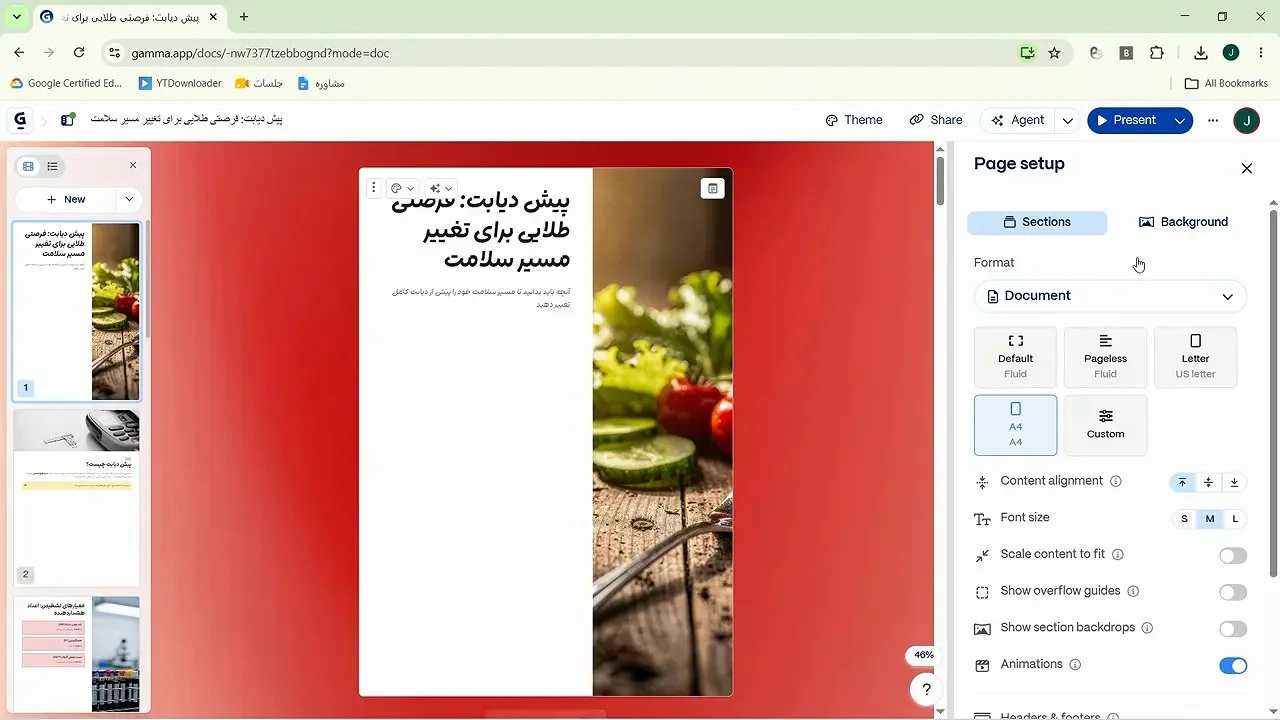
Task: Set font size to S
Action: (1184, 519)
